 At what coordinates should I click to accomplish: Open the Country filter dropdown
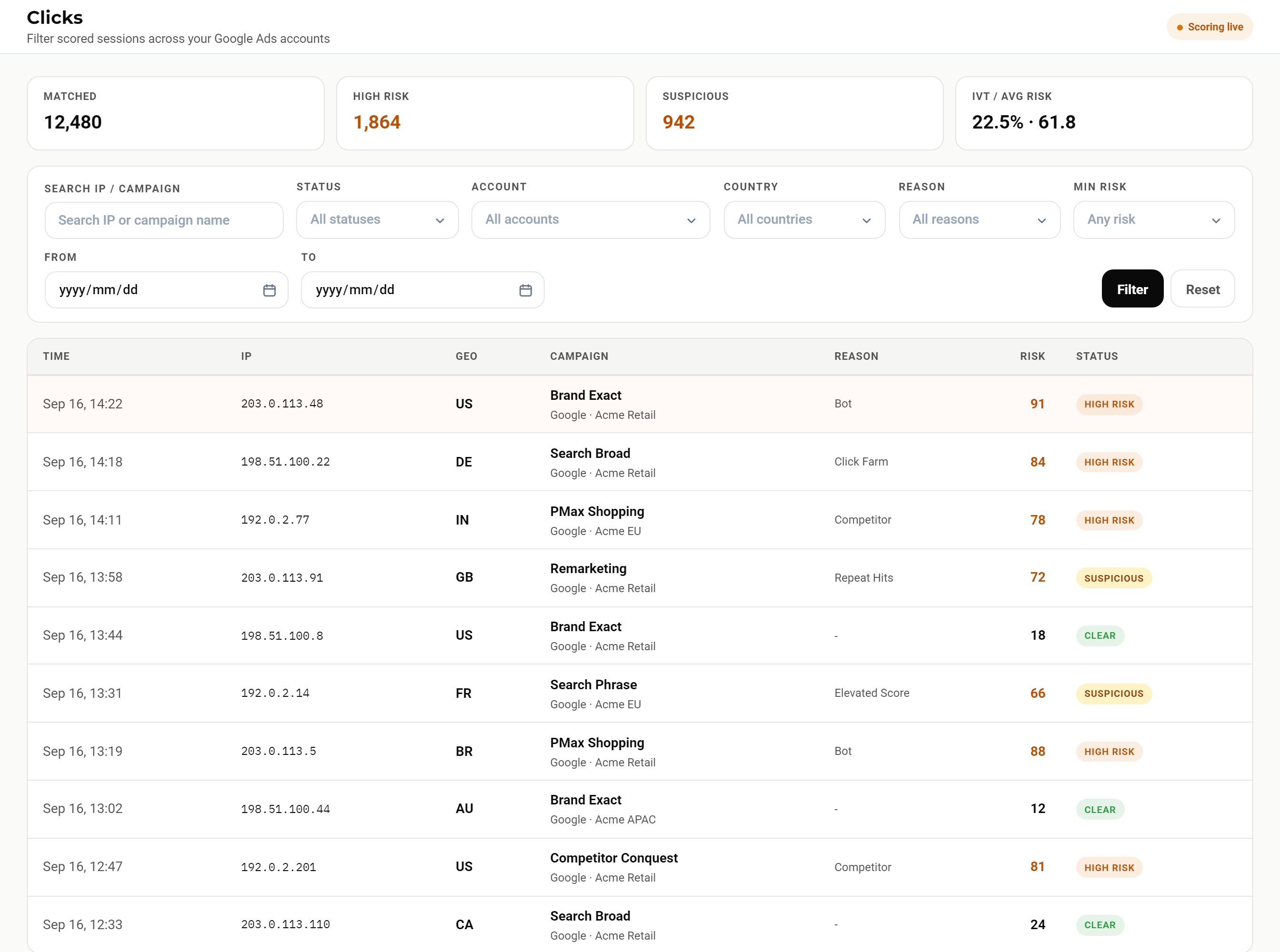click(x=804, y=219)
